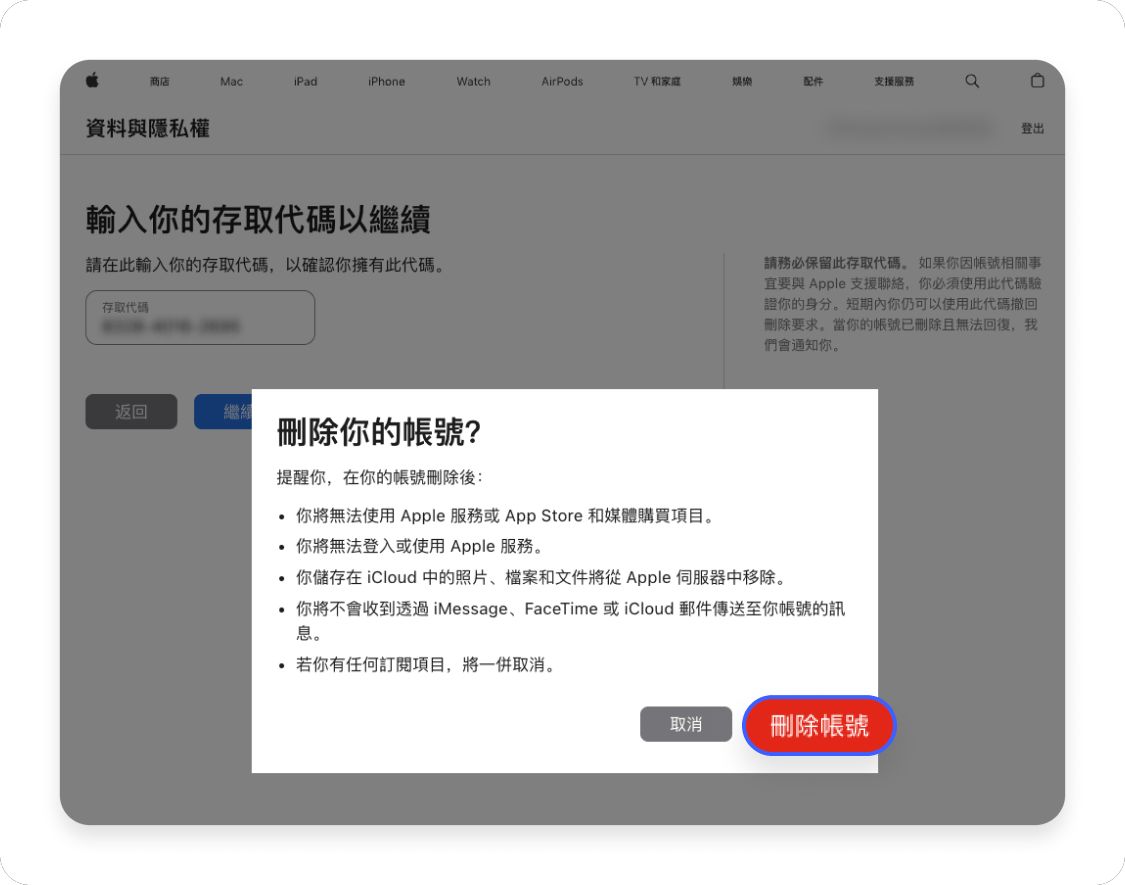Open the AirPods navigation item
The width and height of the screenshot is (1125, 885).
(562, 81)
